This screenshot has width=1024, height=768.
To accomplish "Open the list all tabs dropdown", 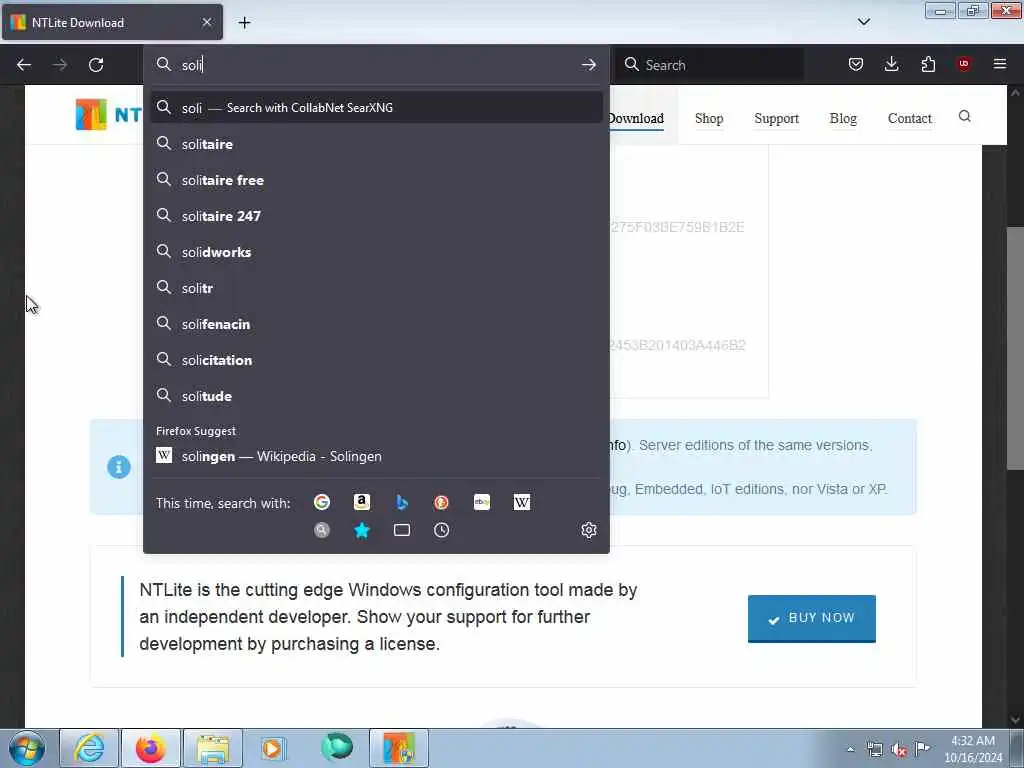I will click(864, 22).
